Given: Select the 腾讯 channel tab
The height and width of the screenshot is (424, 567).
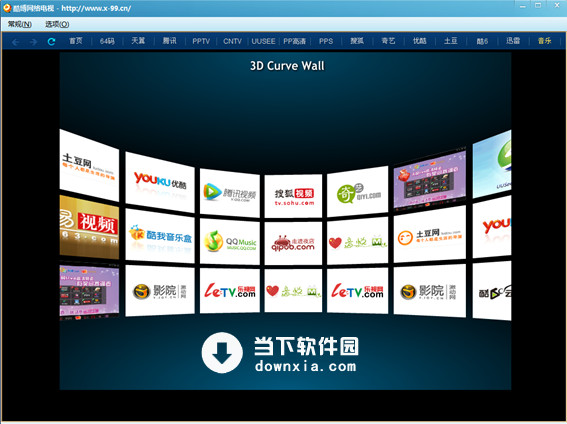Looking at the screenshot, I should (169, 41).
